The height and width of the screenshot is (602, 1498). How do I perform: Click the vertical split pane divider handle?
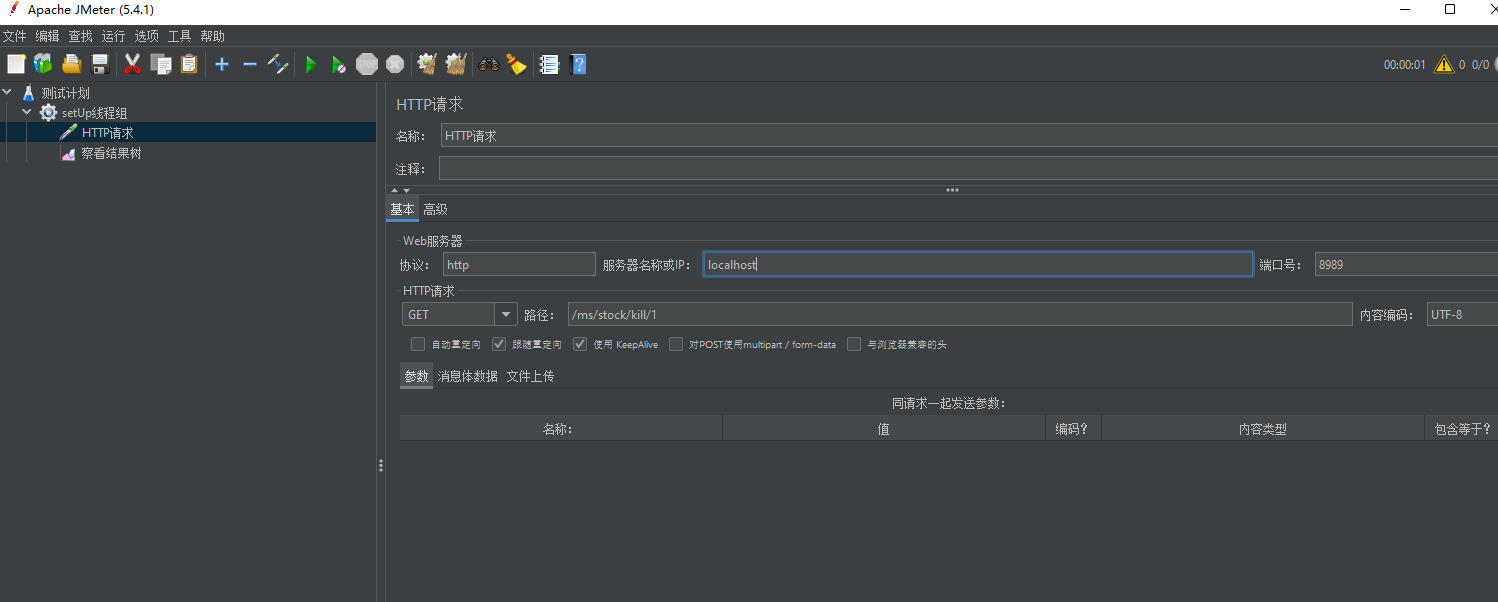pos(381,466)
